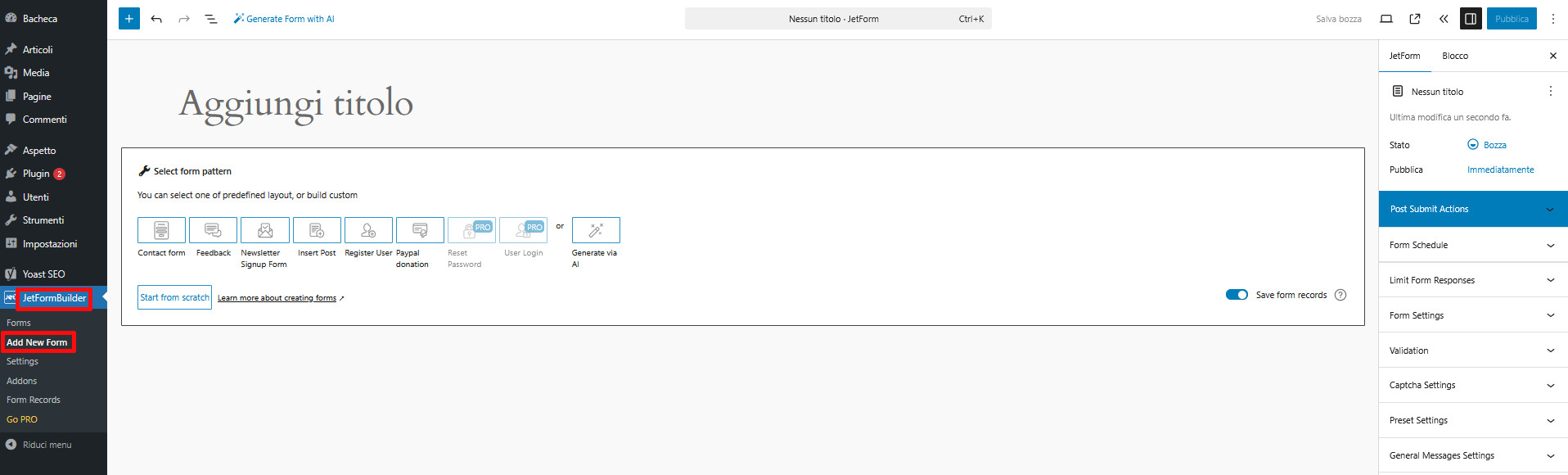The width and height of the screenshot is (1568, 475).
Task: Click Add New Form submenu item
Action: (37, 342)
